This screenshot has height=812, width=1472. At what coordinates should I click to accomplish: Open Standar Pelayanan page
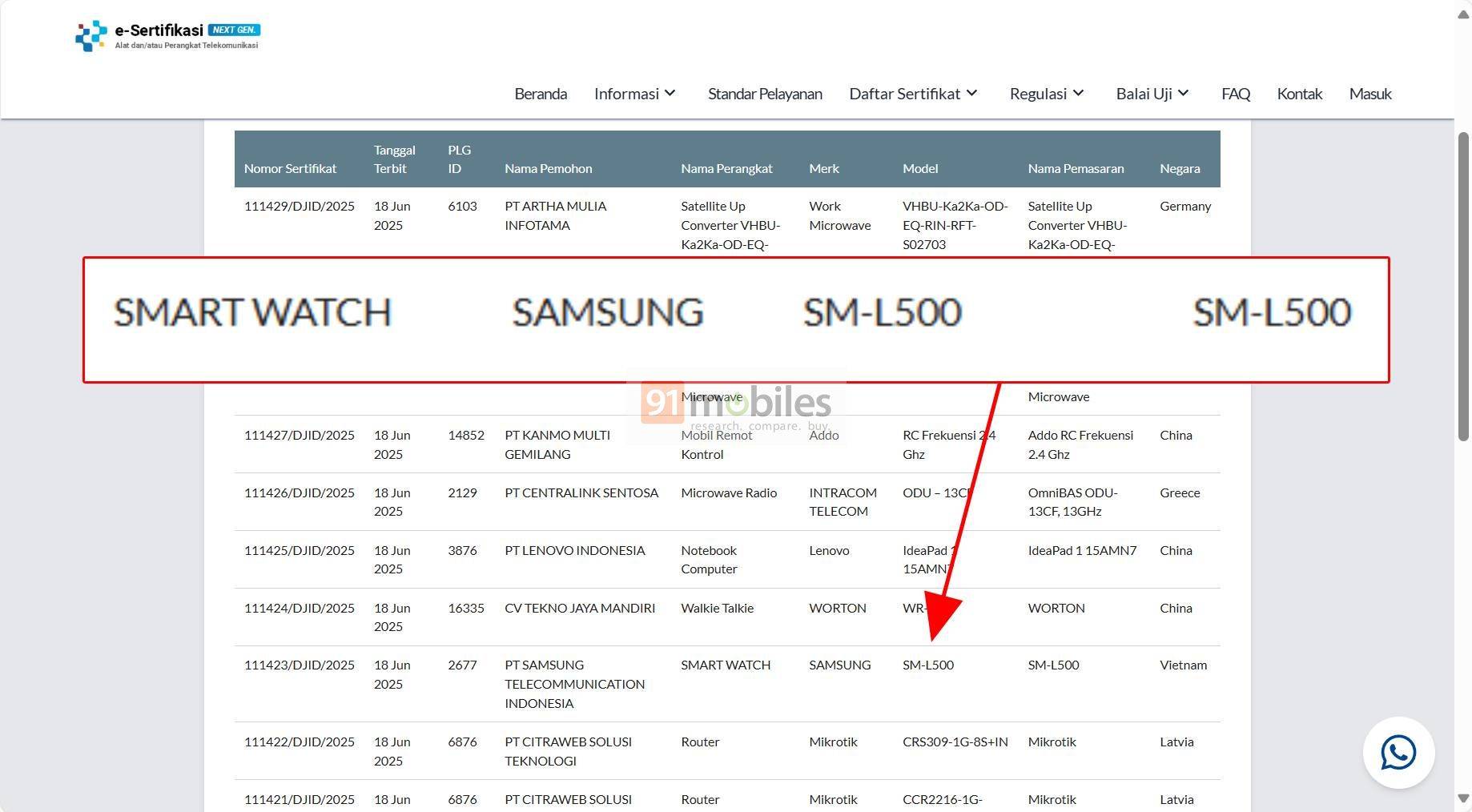tap(765, 94)
